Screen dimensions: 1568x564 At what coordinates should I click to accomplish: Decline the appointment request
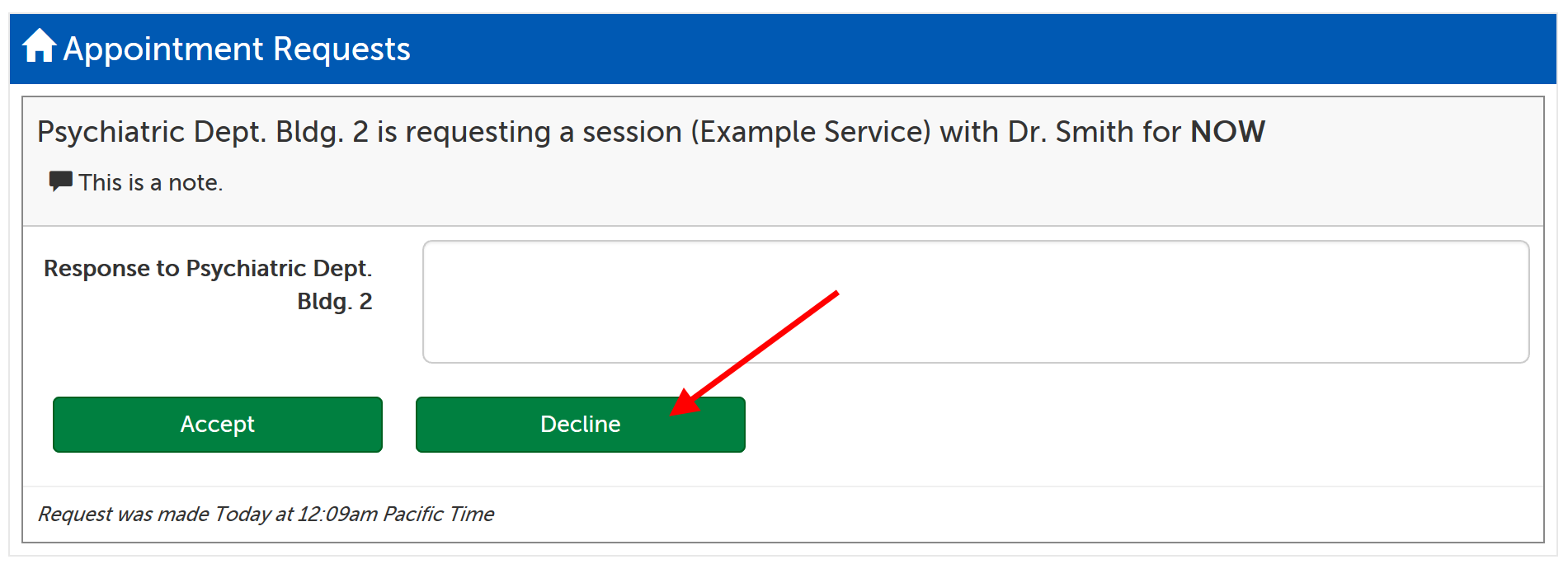pyautogui.click(x=580, y=424)
